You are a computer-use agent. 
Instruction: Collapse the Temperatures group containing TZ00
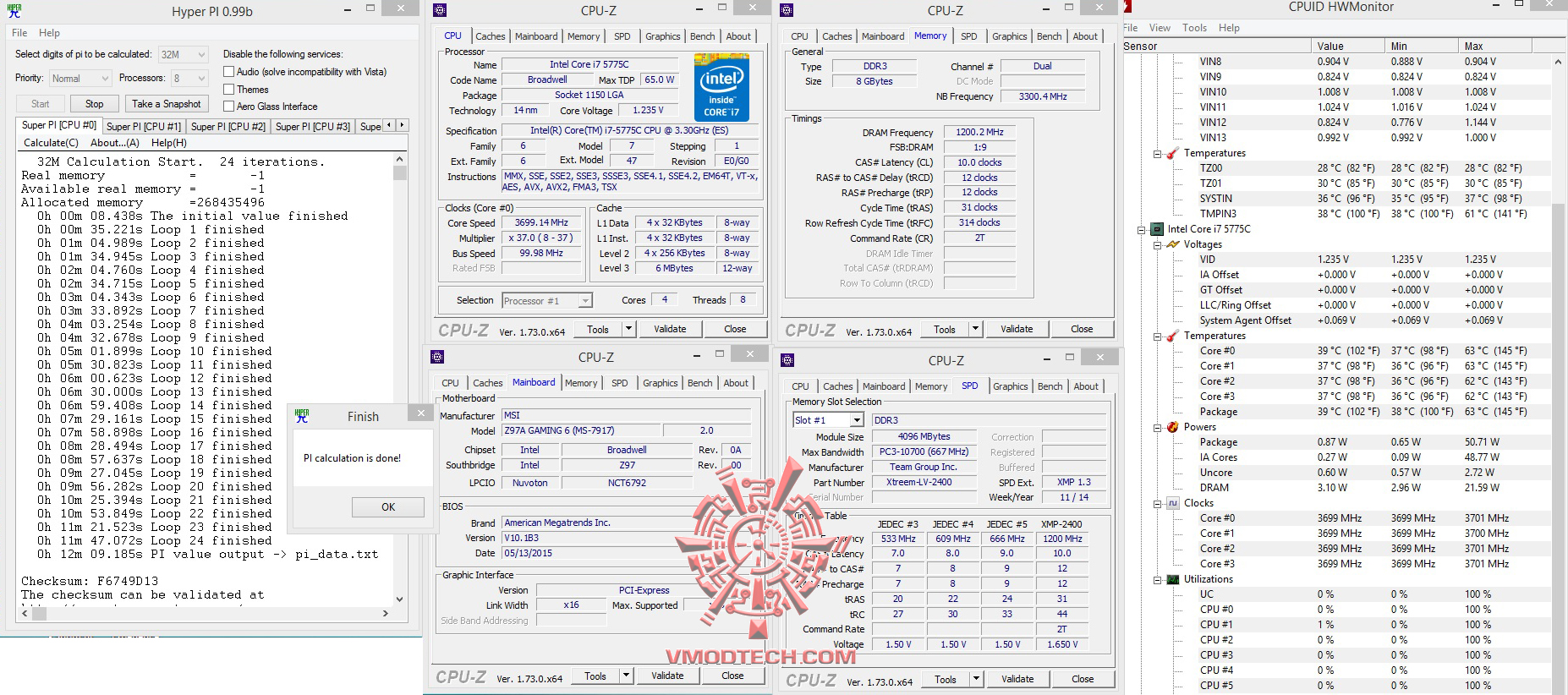coord(1157,153)
